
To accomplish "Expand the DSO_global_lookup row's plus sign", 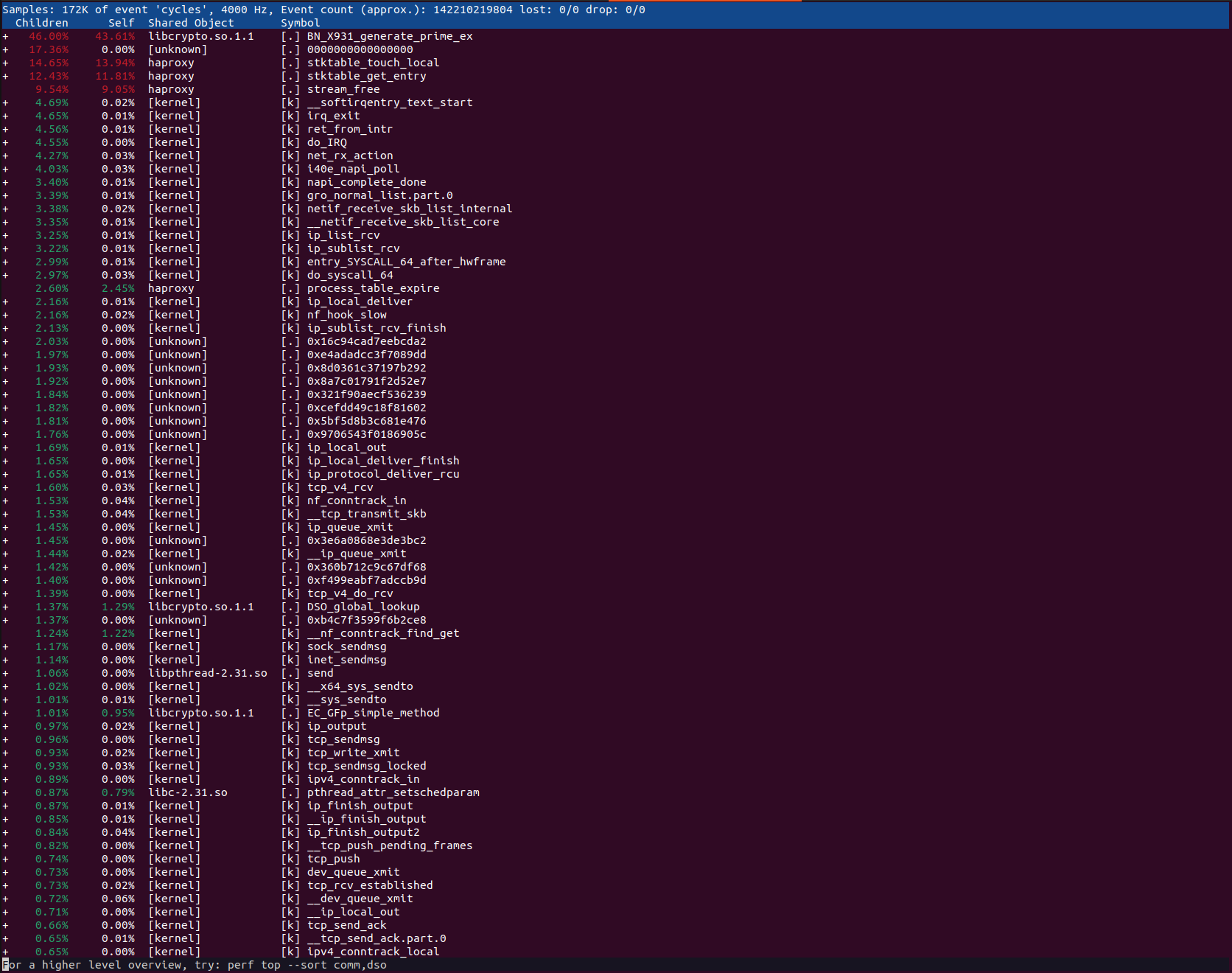I will pyautogui.click(x=5, y=607).
